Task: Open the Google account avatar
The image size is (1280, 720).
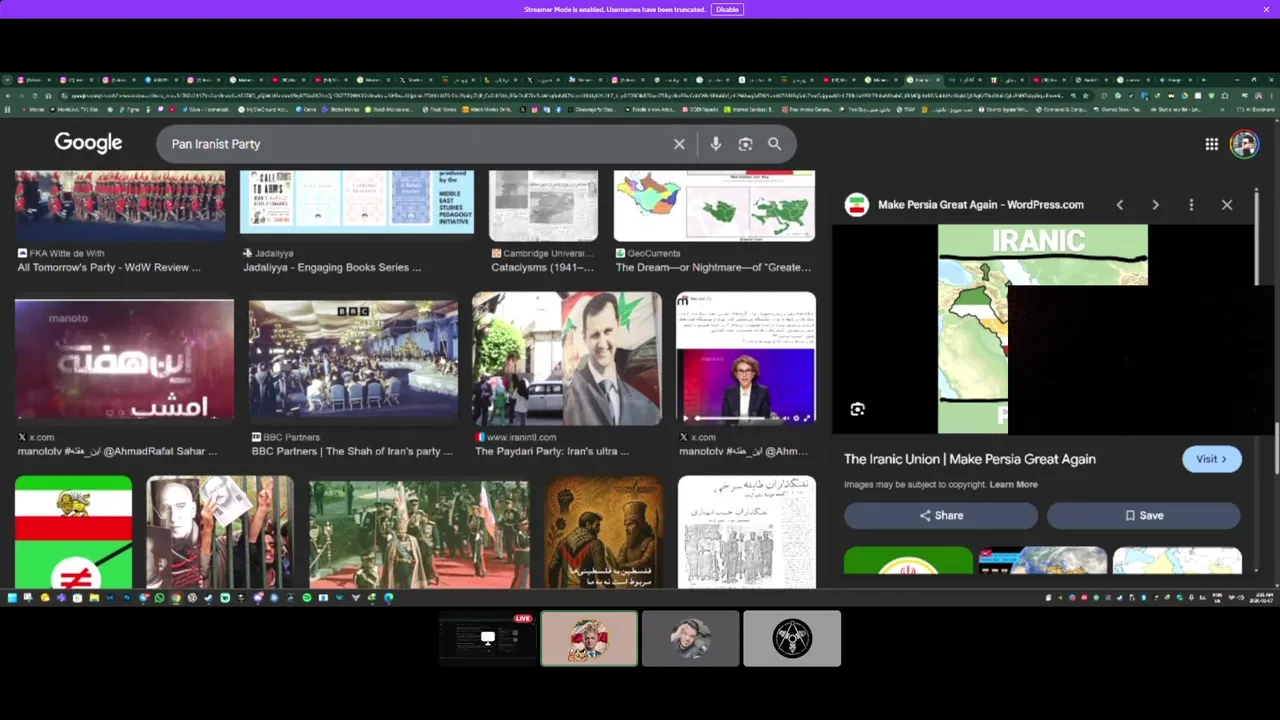Action: [1244, 144]
